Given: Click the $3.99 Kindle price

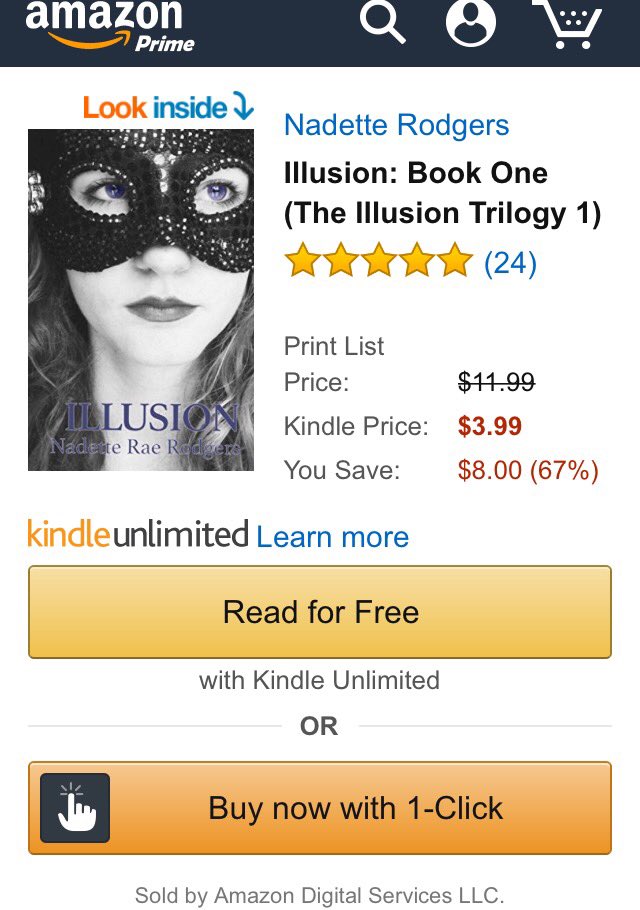Looking at the screenshot, I should pos(490,426).
